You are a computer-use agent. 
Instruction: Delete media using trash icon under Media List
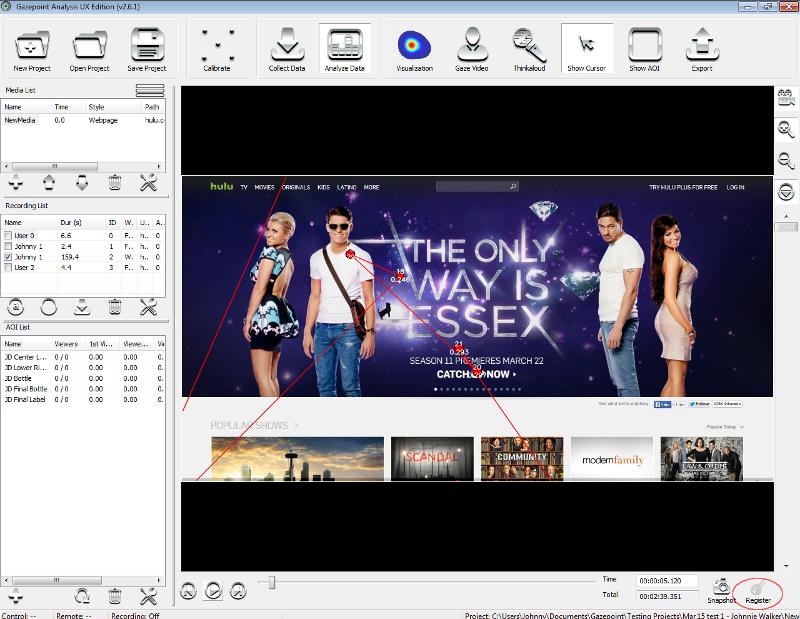point(115,182)
